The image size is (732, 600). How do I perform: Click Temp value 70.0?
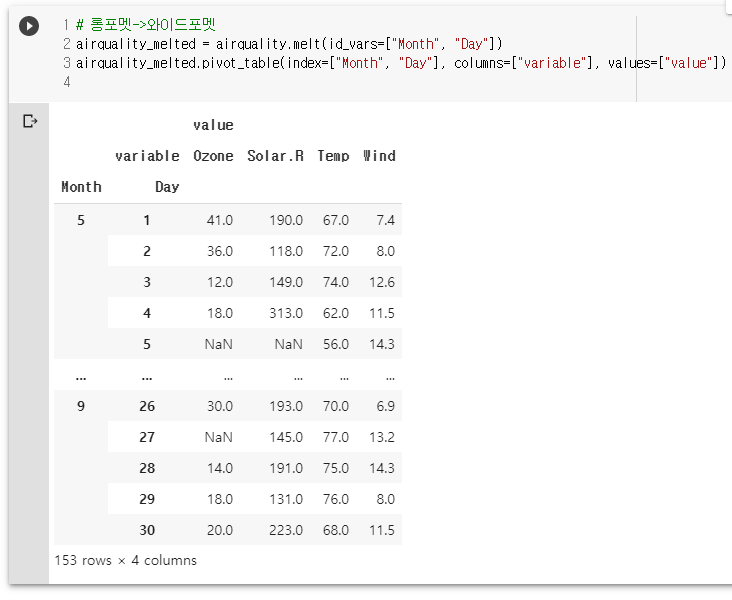[336, 406]
